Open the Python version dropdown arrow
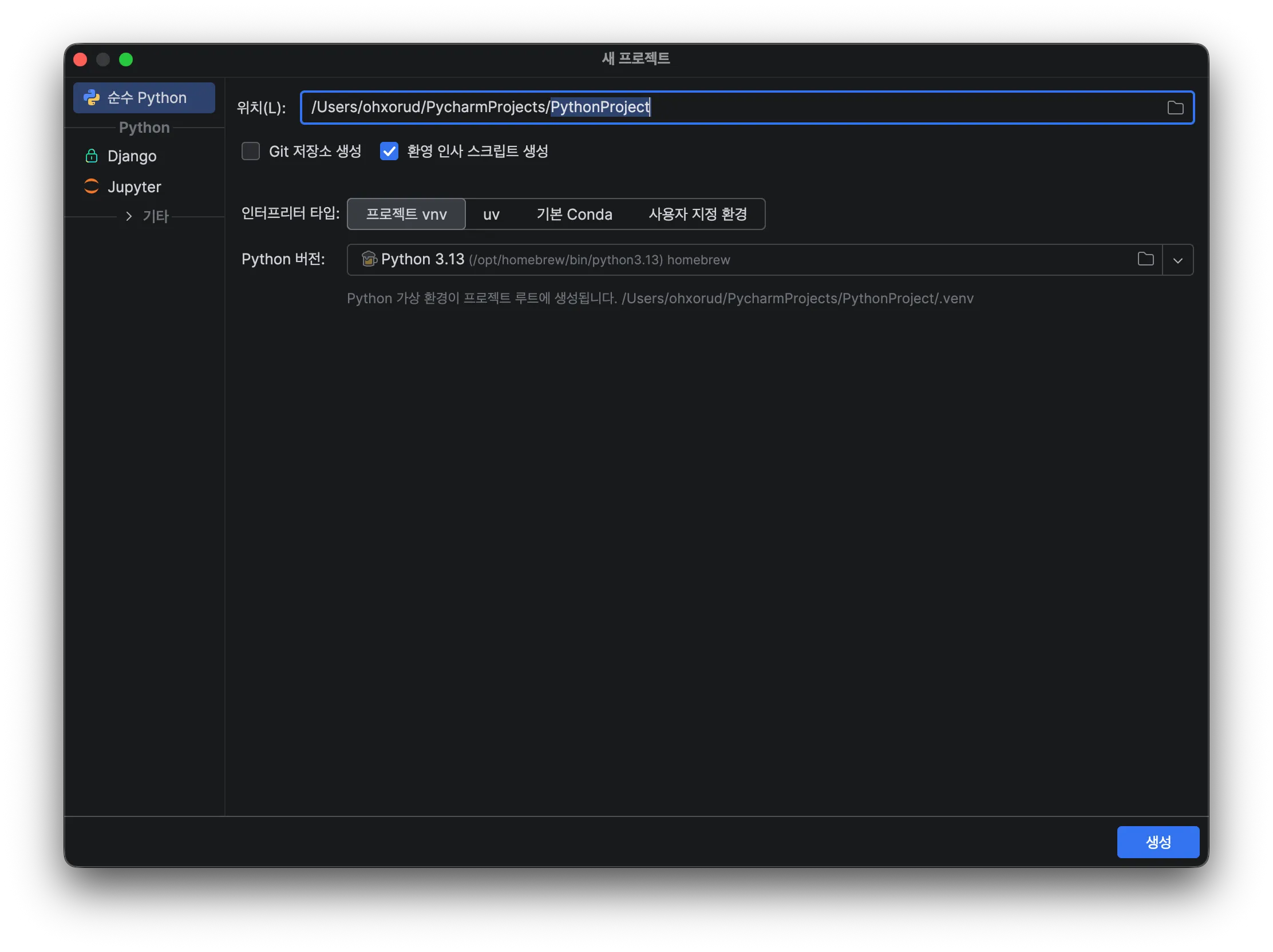The image size is (1273, 952). click(x=1177, y=260)
